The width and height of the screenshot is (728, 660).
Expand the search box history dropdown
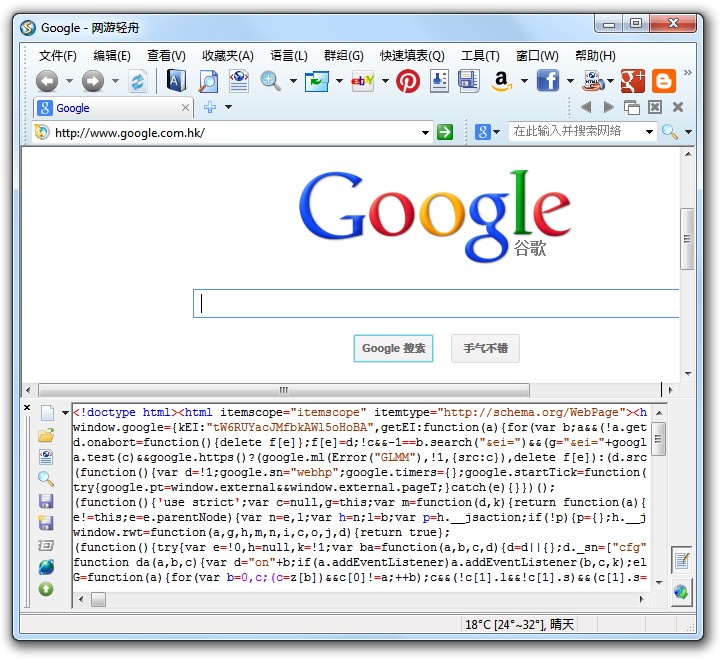pos(650,132)
